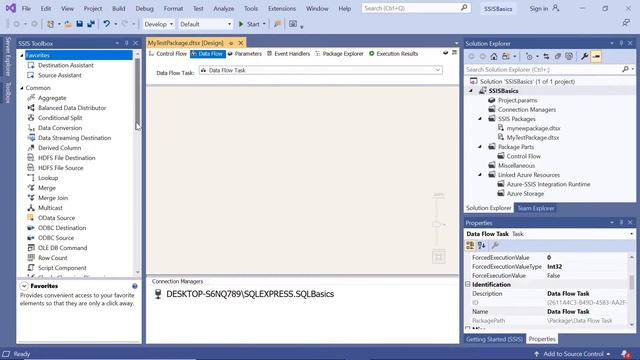Click the Multicast transformation icon

coord(31,208)
